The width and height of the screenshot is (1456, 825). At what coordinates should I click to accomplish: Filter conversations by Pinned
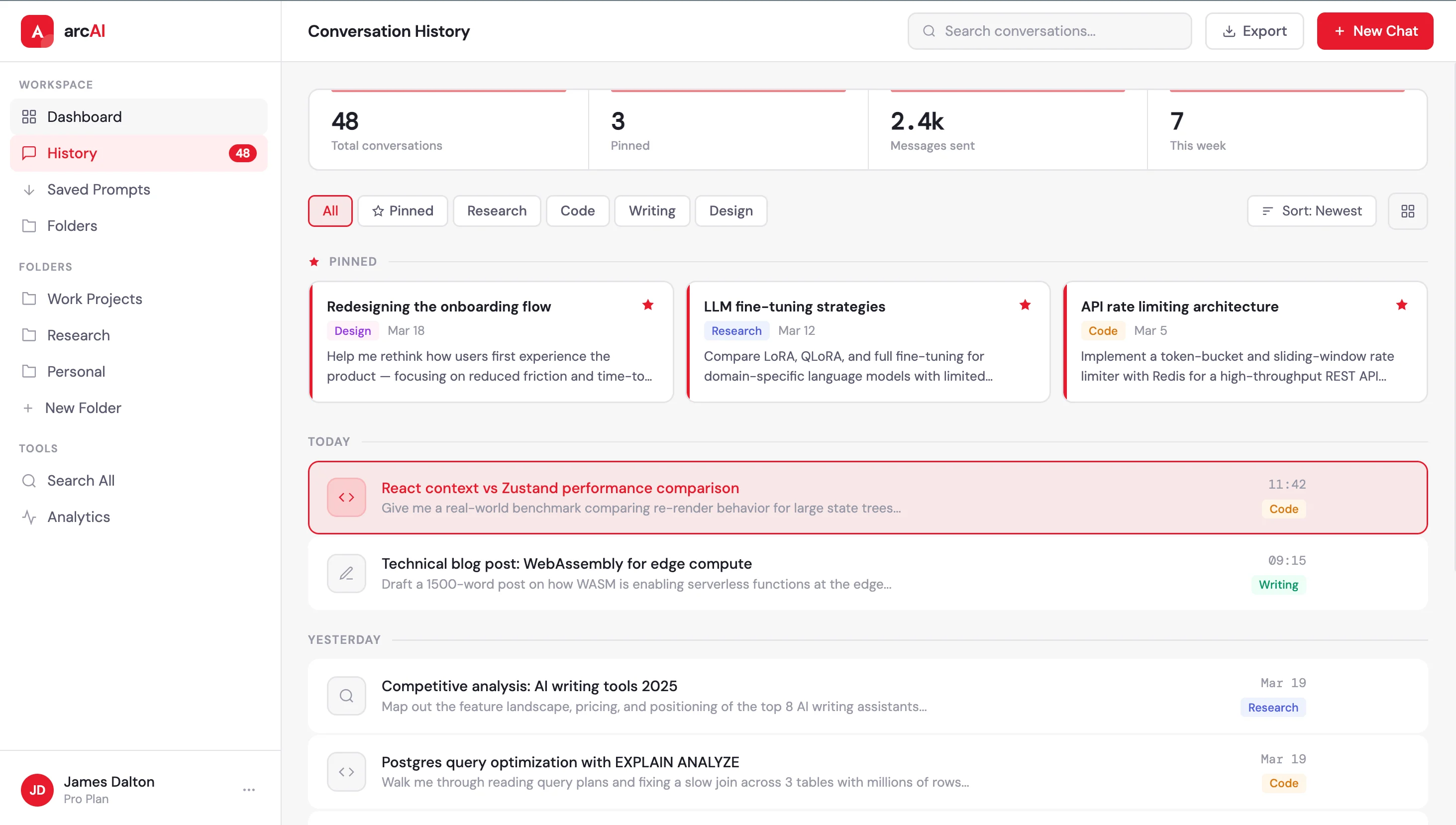click(402, 211)
